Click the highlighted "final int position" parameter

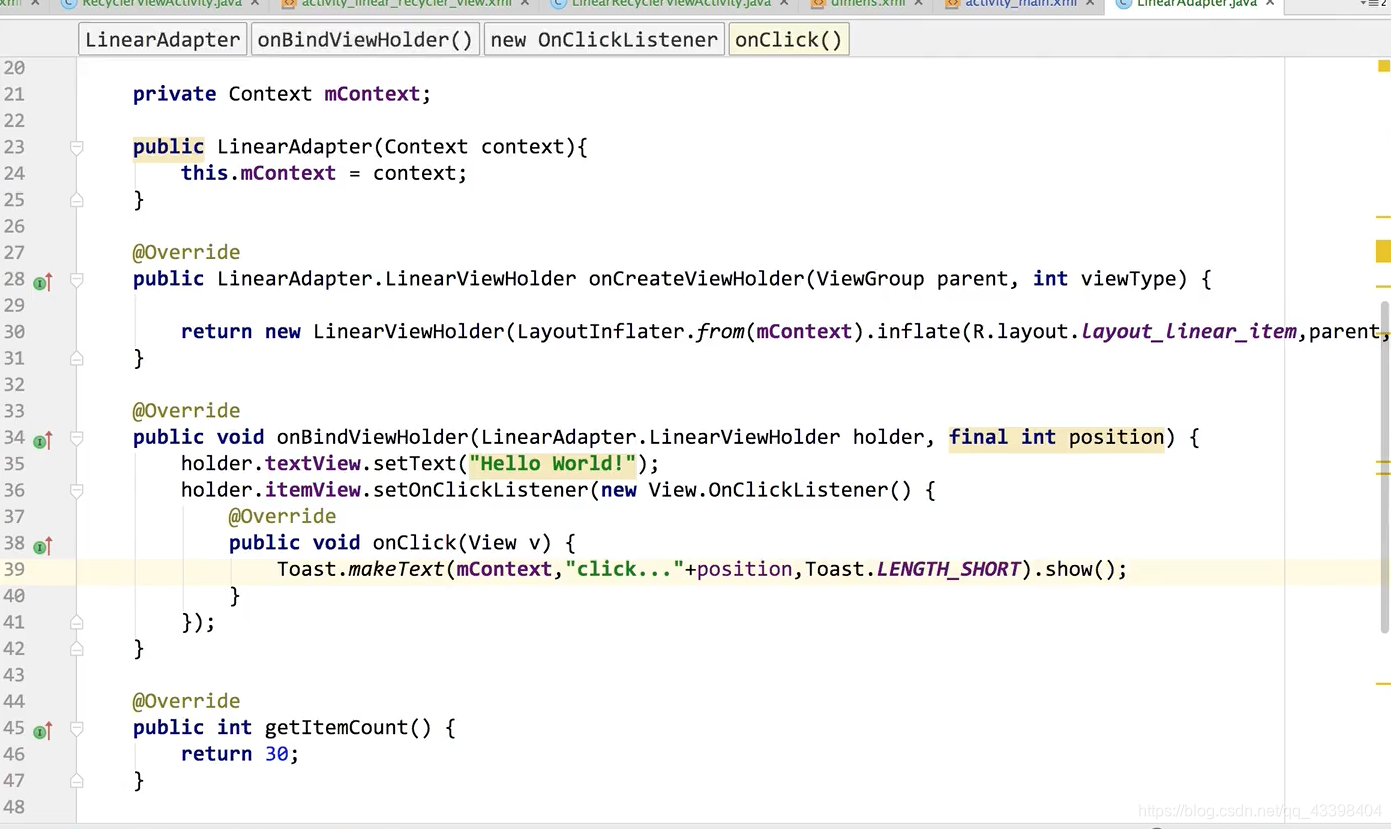1057,437
